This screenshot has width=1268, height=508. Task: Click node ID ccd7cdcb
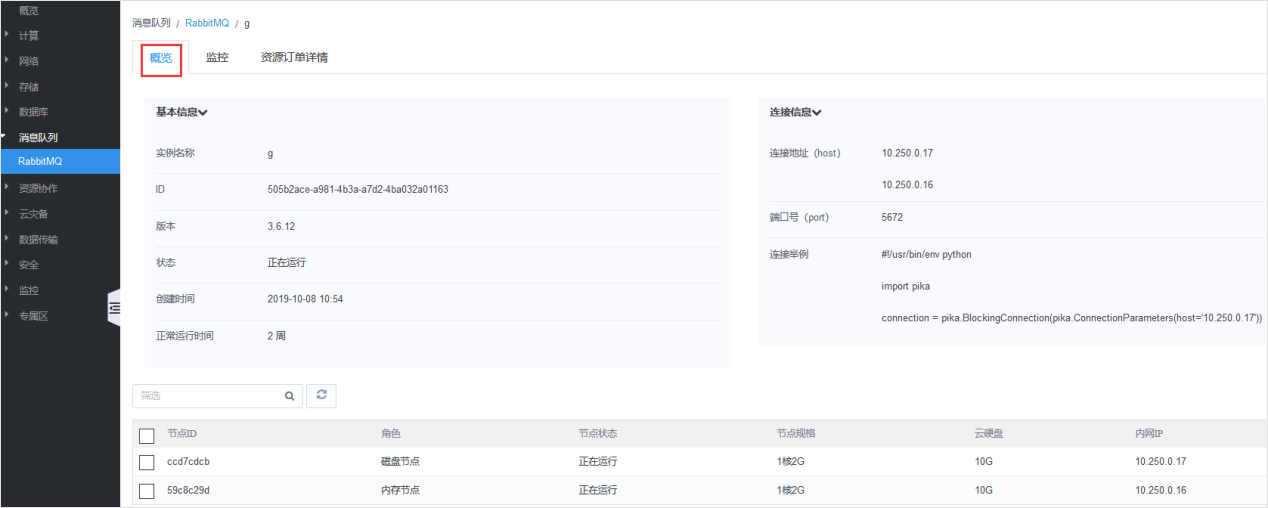point(188,462)
